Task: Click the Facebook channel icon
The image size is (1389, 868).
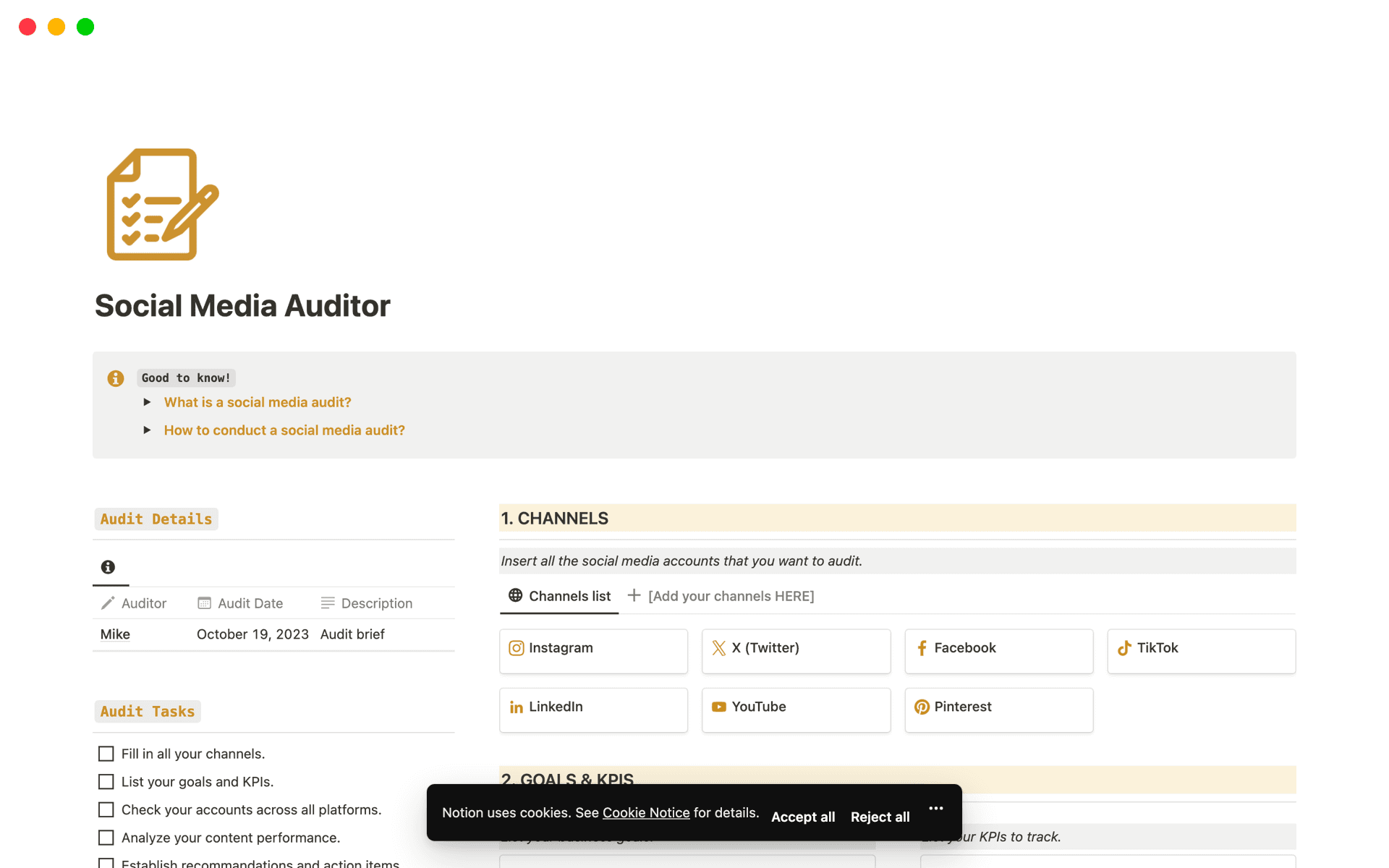Action: pos(922,648)
